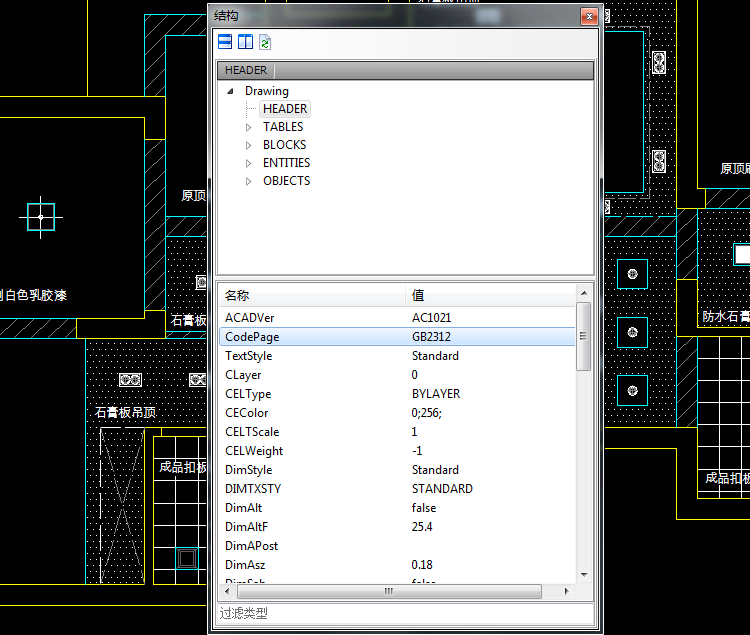The image size is (750, 635).
Task: Select the DIMTXSTY property row
Action: tap(397, 489)
